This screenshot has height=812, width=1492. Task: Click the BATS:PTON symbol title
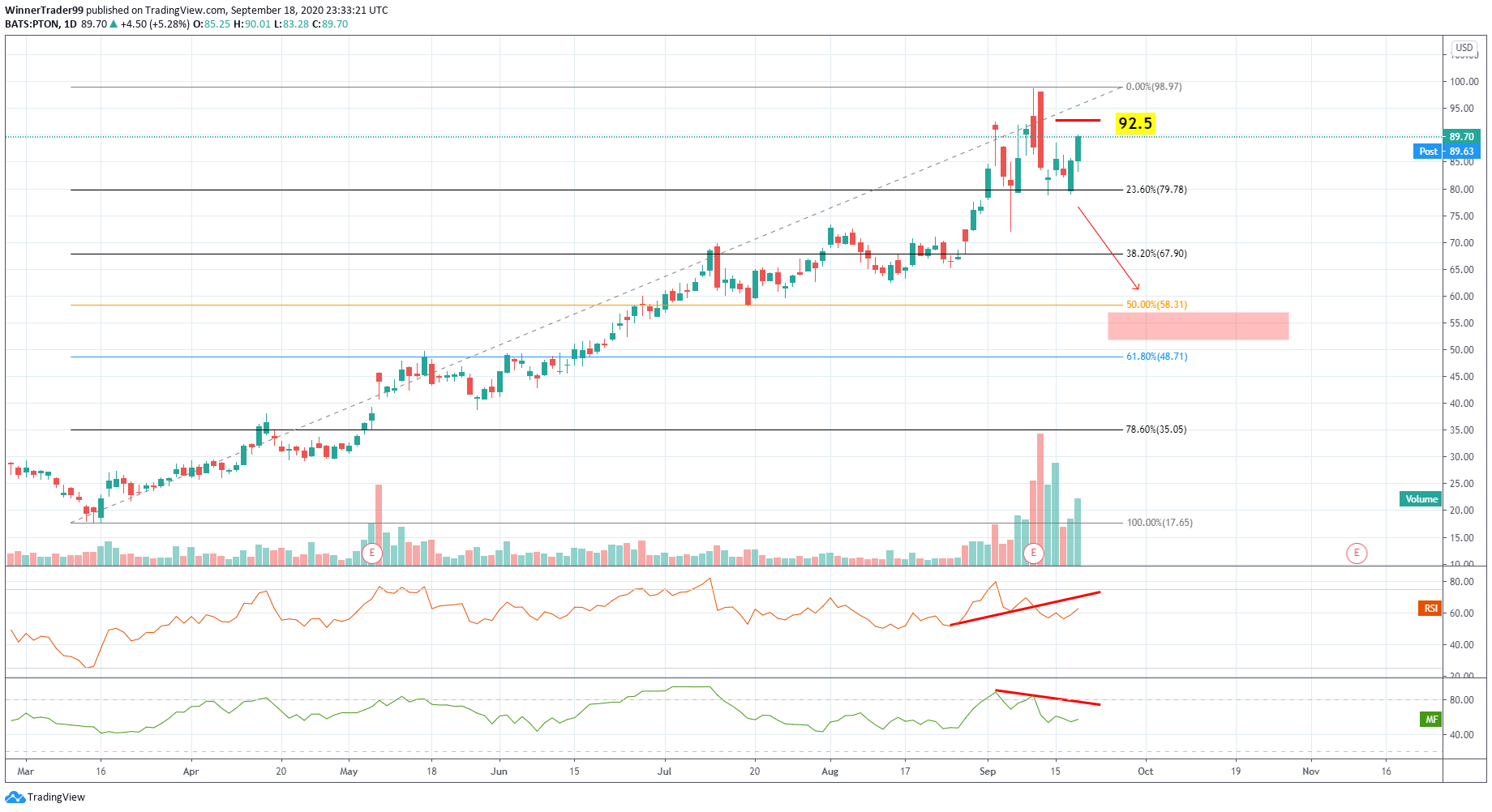32,24
